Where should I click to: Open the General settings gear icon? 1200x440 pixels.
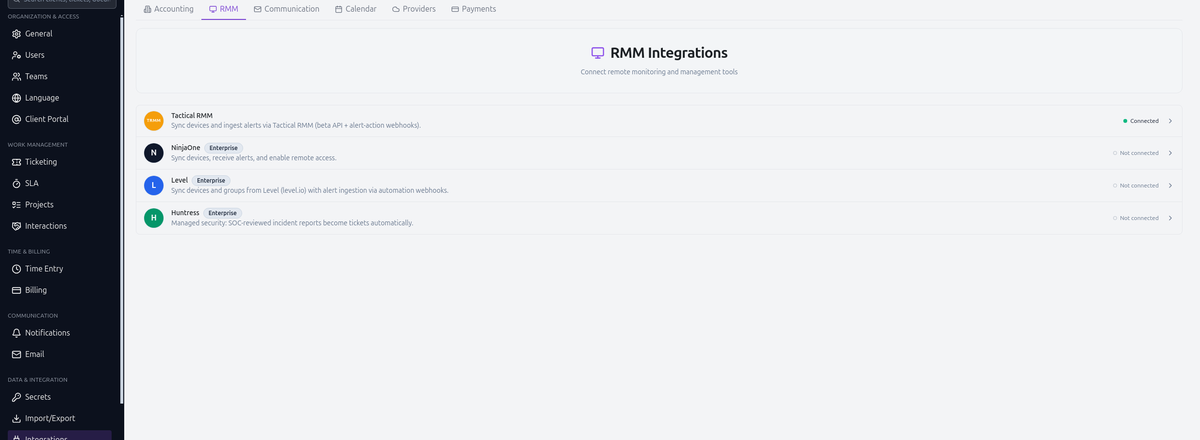point(16,34)
